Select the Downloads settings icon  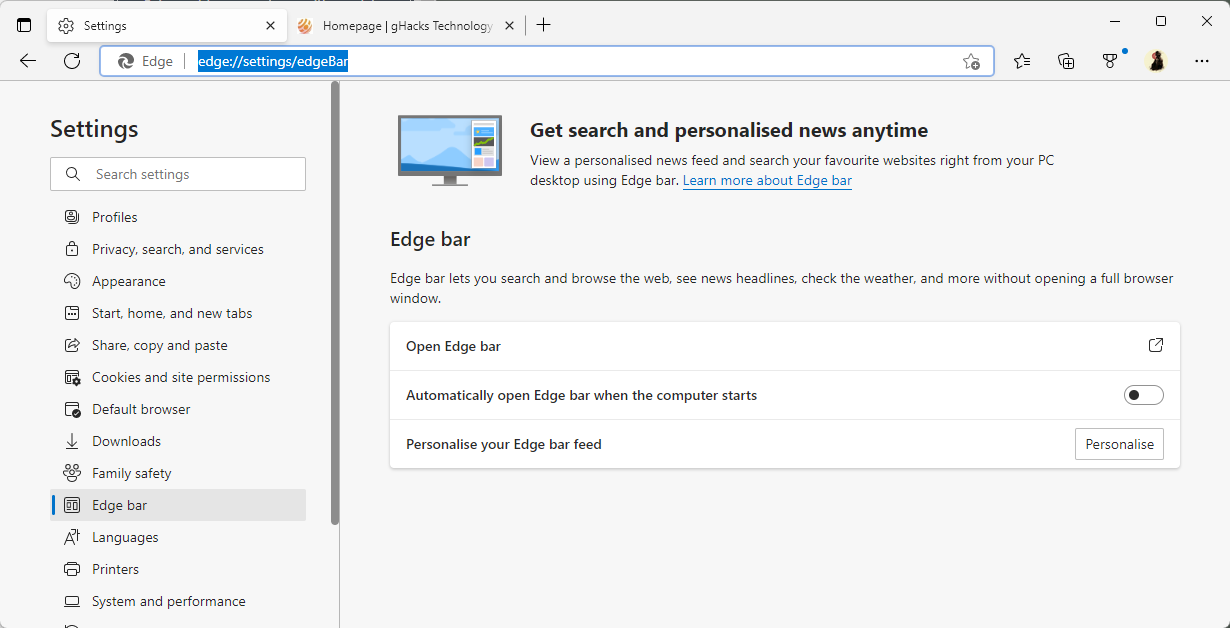(x=71, y=441)
